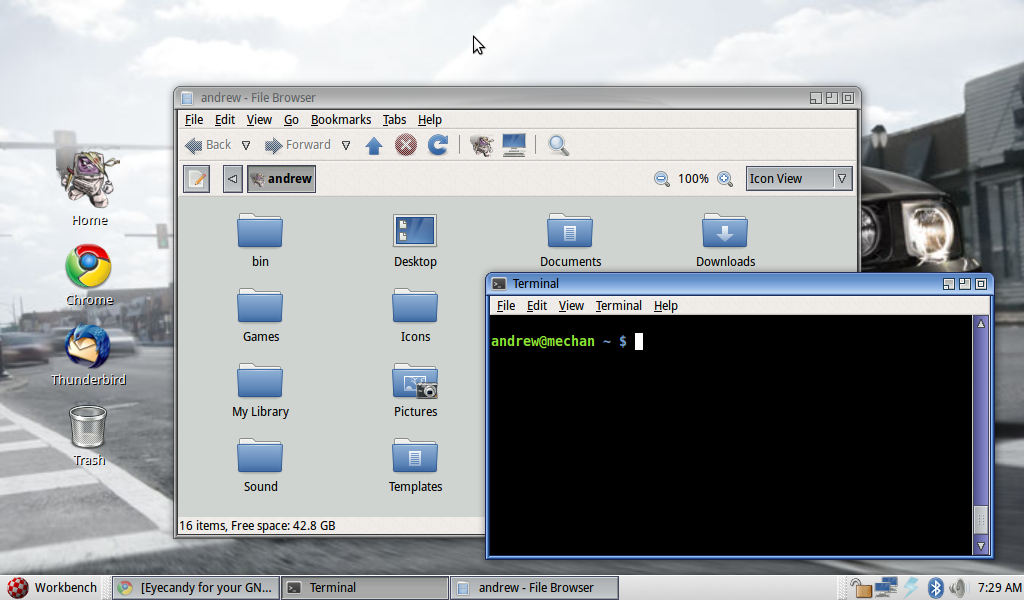The height and width of the screenshot is (600, 1024).
Task: Click the File Browser title bar icon
Action: tap(187, 98)
